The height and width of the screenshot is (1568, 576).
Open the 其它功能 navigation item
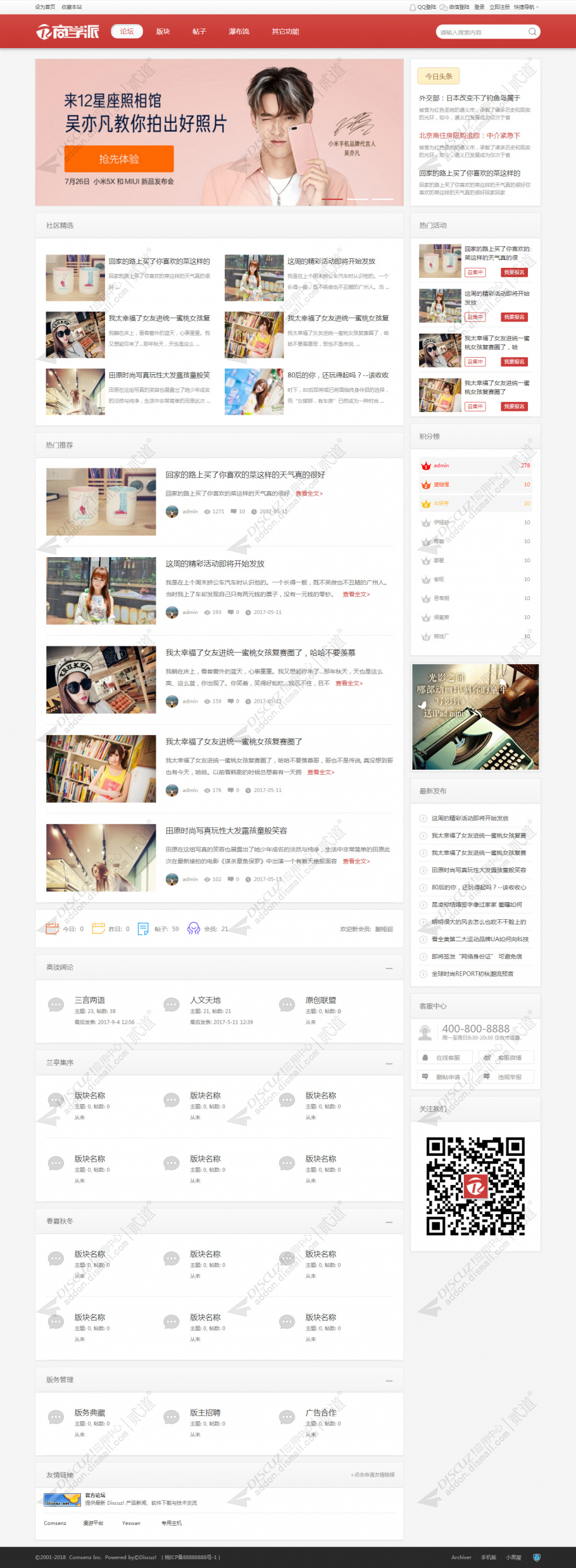285,32
